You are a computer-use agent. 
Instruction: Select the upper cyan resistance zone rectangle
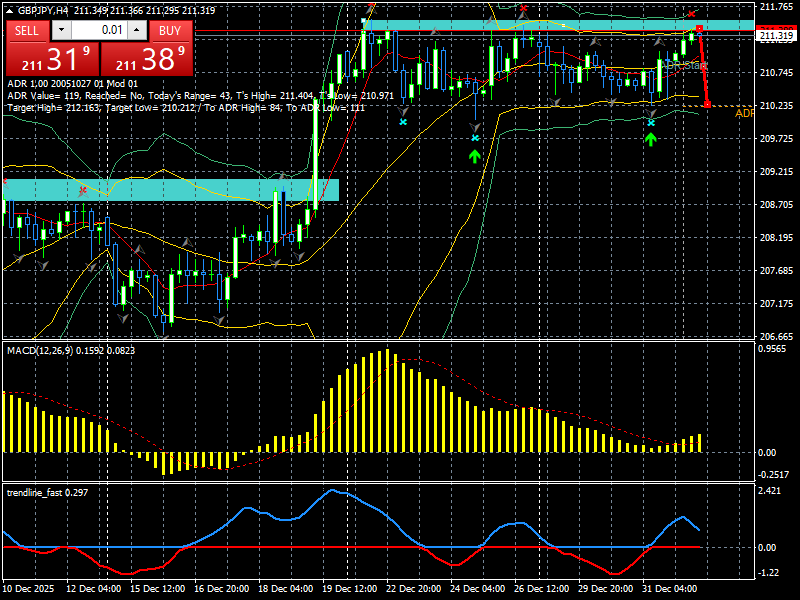[559, 25]
